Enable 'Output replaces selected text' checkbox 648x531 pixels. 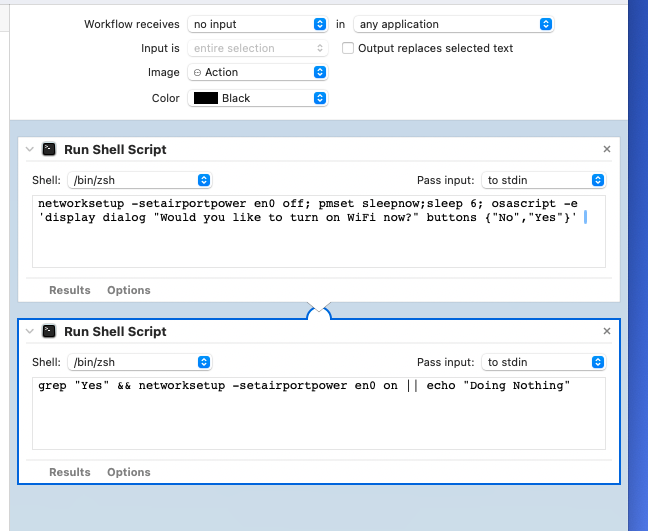tap(348, 48)
